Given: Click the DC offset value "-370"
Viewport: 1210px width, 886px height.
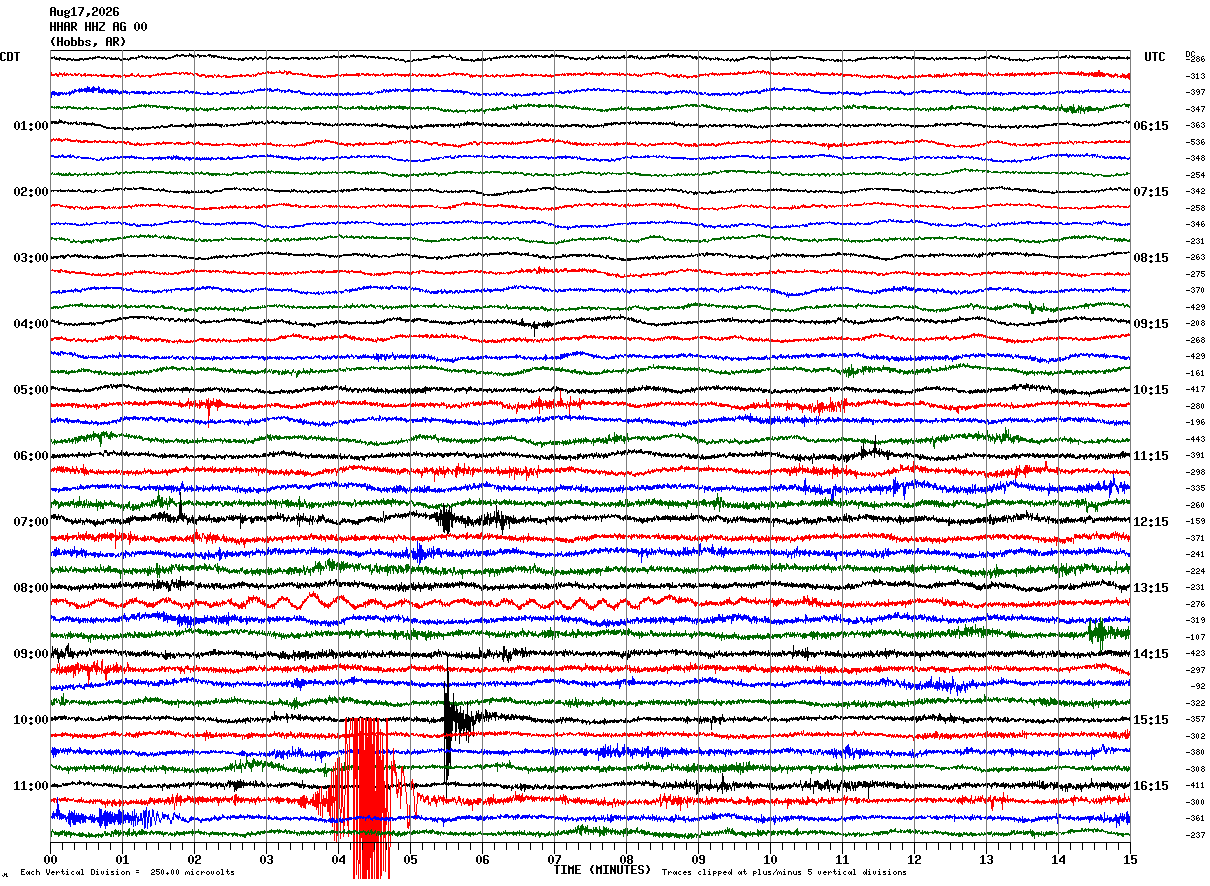Looking at the screenshot, I should pyautogui.click(x=1195, y=291).
